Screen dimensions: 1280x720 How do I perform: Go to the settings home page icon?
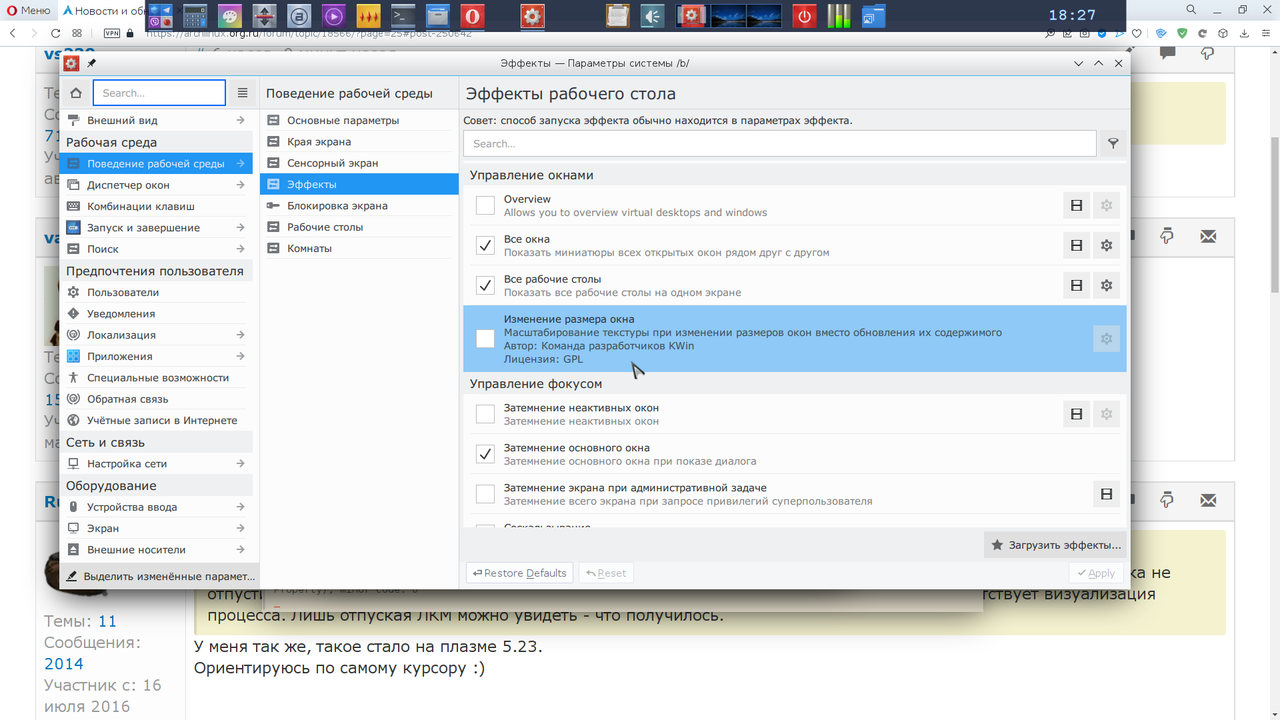[x=76, y=93]
